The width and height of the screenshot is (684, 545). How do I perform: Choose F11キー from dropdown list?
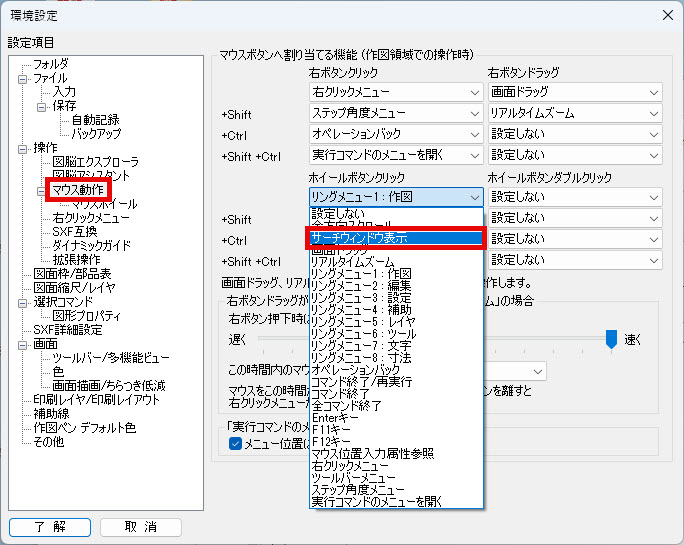[332, 429]
